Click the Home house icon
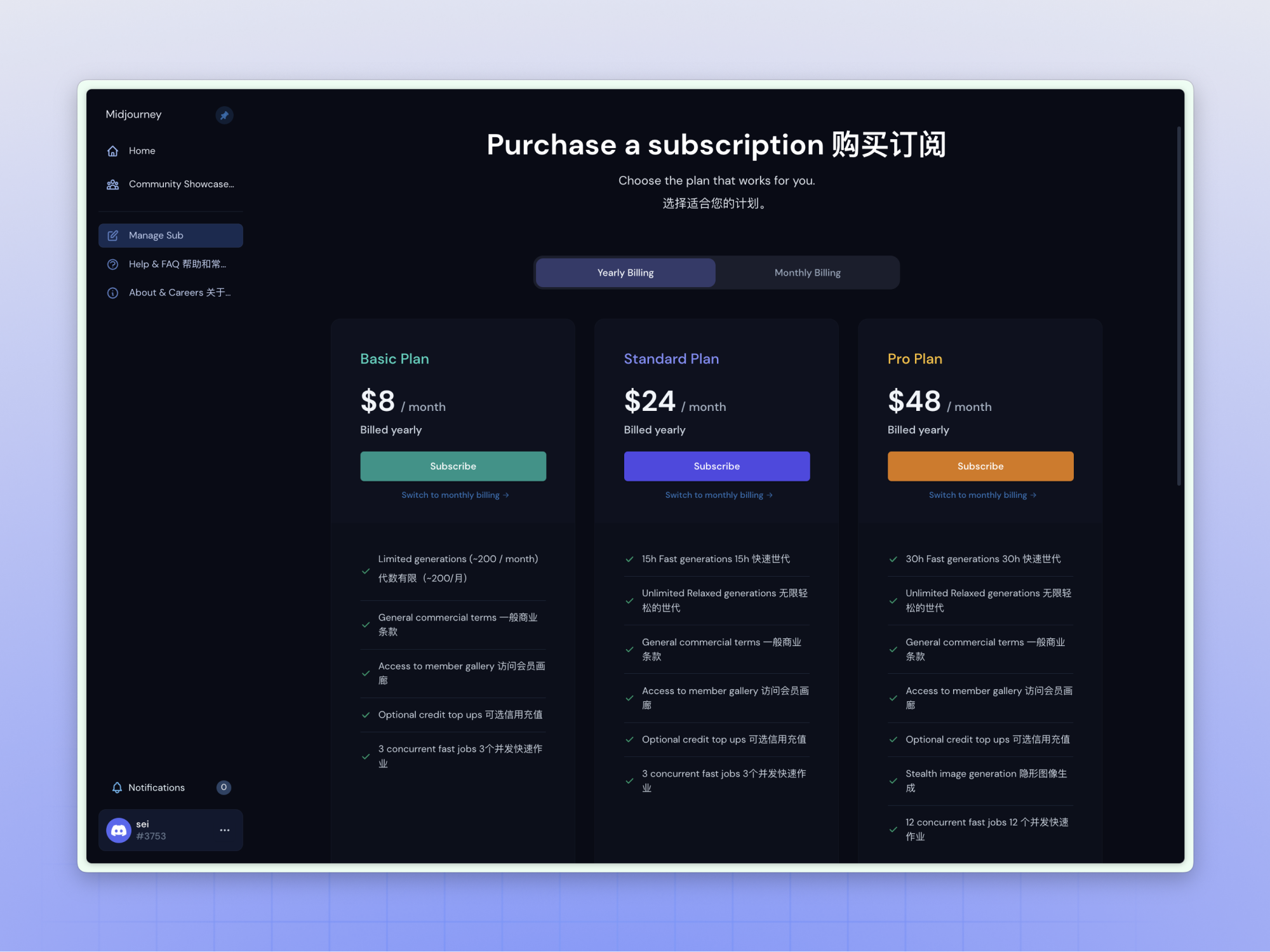The width and height of the screenshot is (1270, 952). click(x=113, y=151)
